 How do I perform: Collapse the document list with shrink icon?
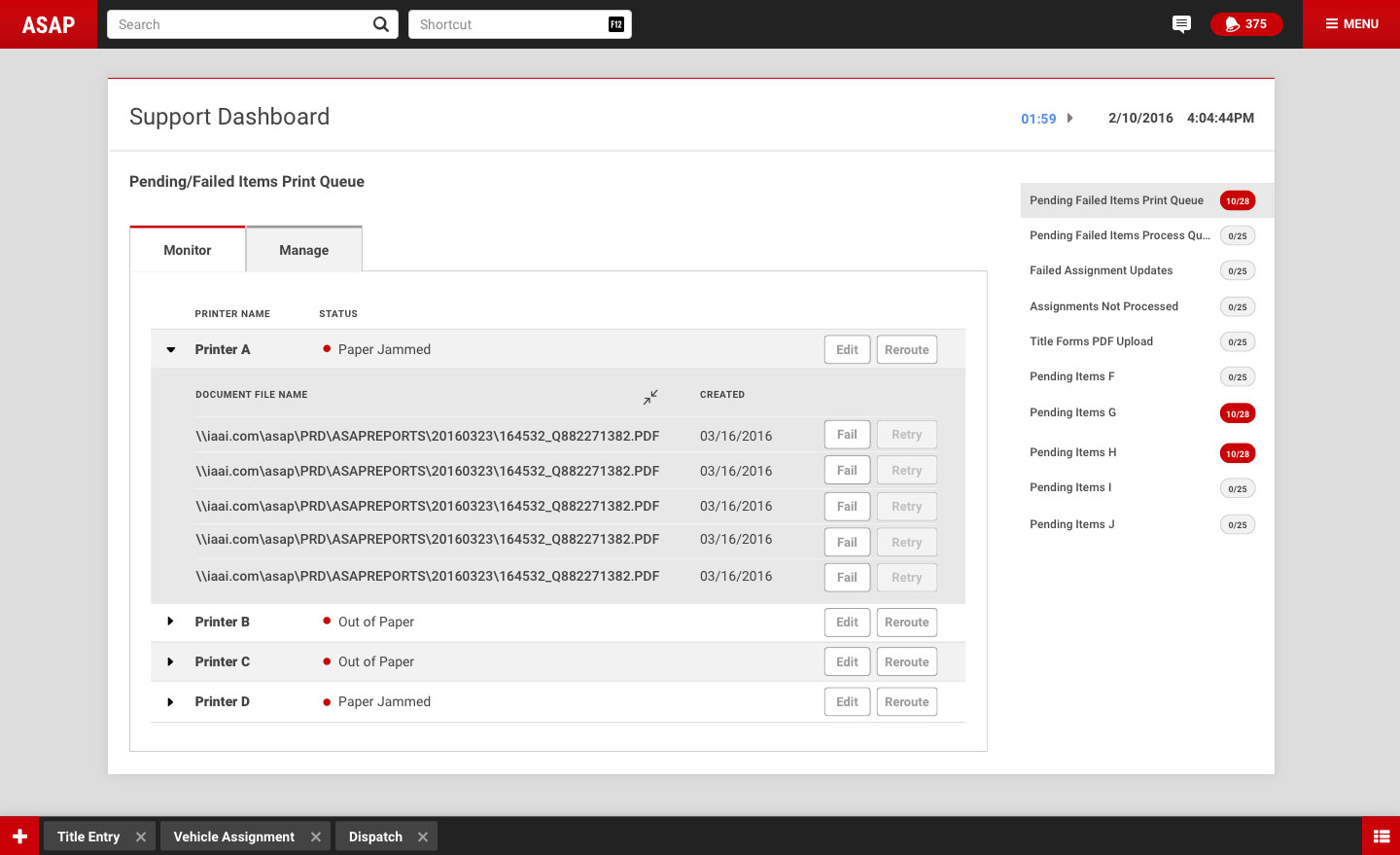point(650,397)
